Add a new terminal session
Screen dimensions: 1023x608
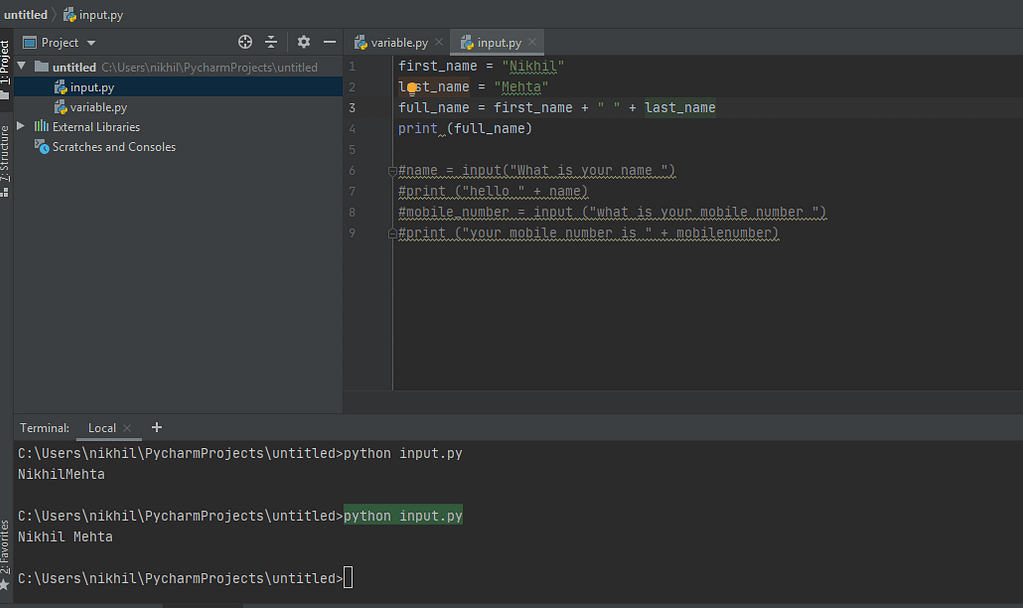click(x=157, y=427)
